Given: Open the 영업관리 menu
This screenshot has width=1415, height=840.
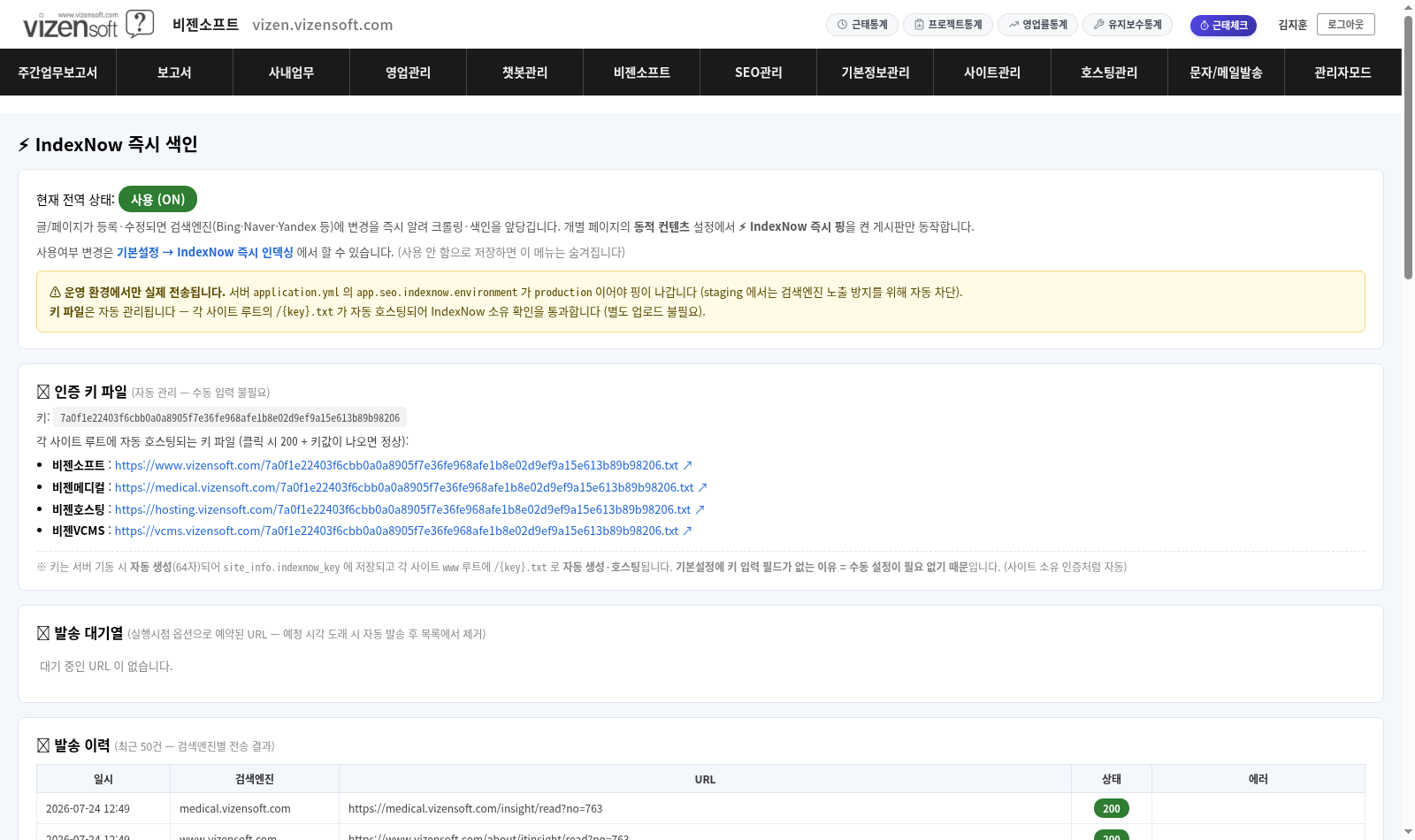Looking at the screenshot, I should 408,73.
